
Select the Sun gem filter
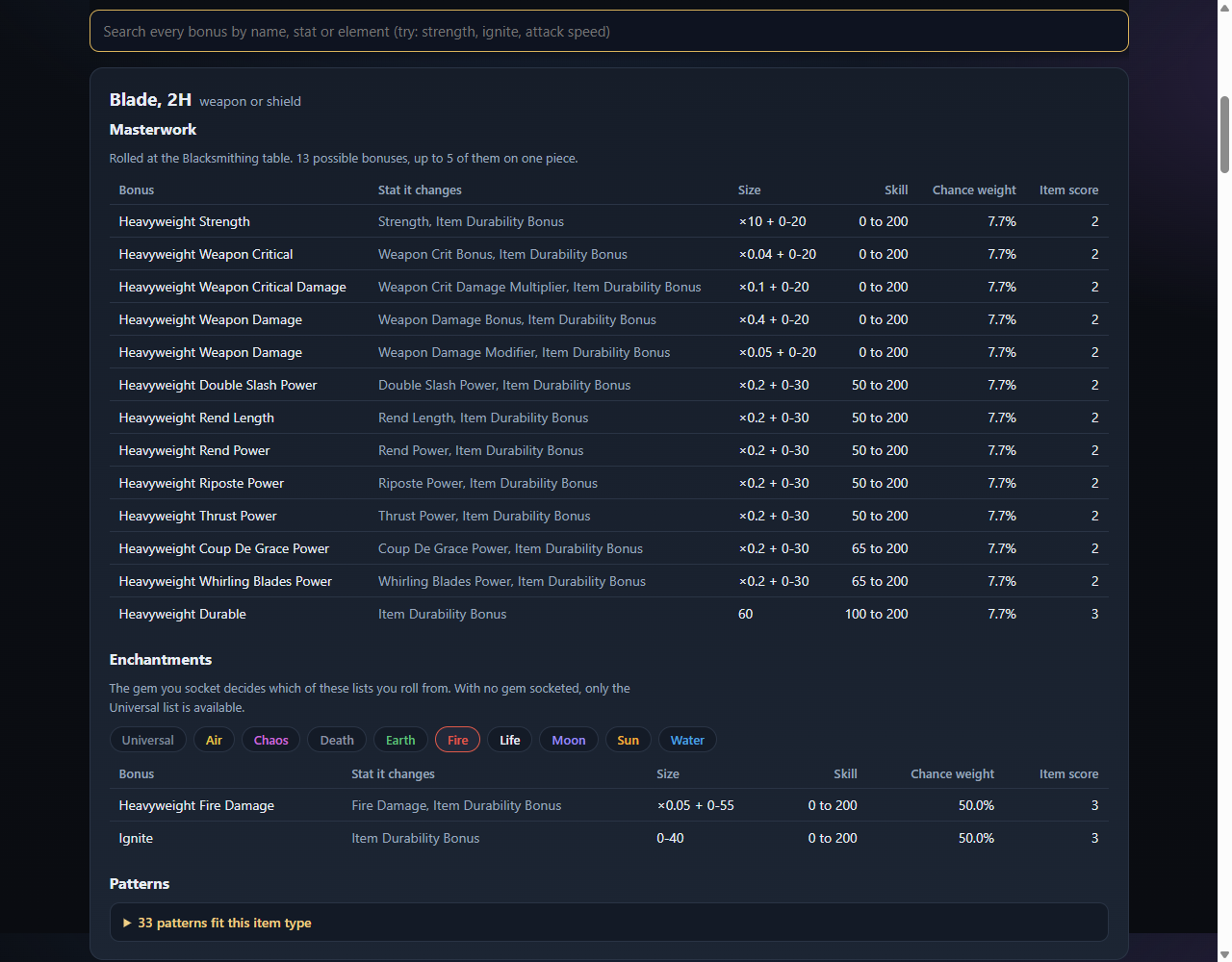click(628, 740)
